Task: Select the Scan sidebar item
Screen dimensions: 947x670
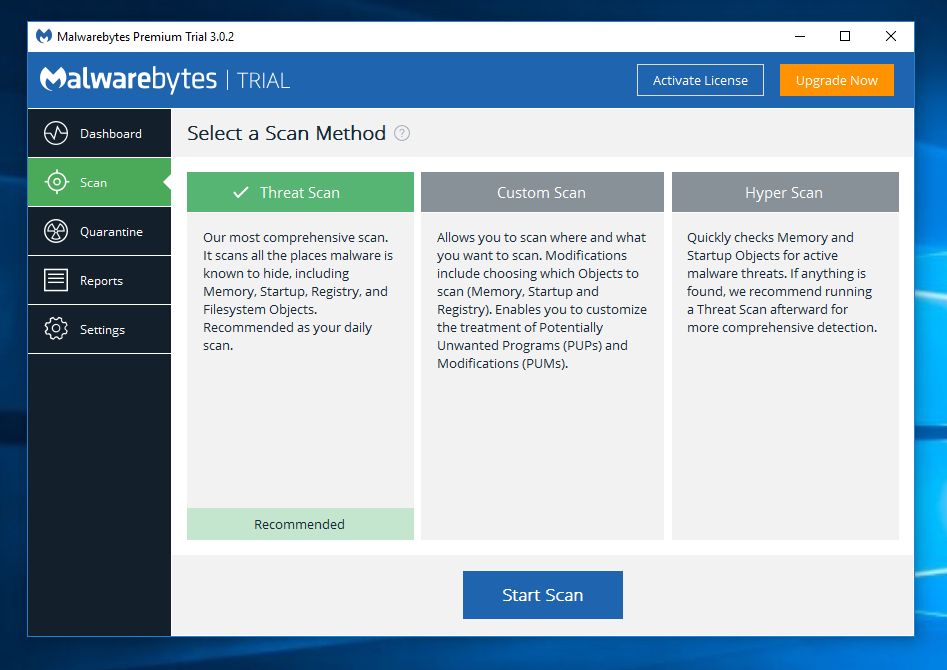Action: point(100,182)
